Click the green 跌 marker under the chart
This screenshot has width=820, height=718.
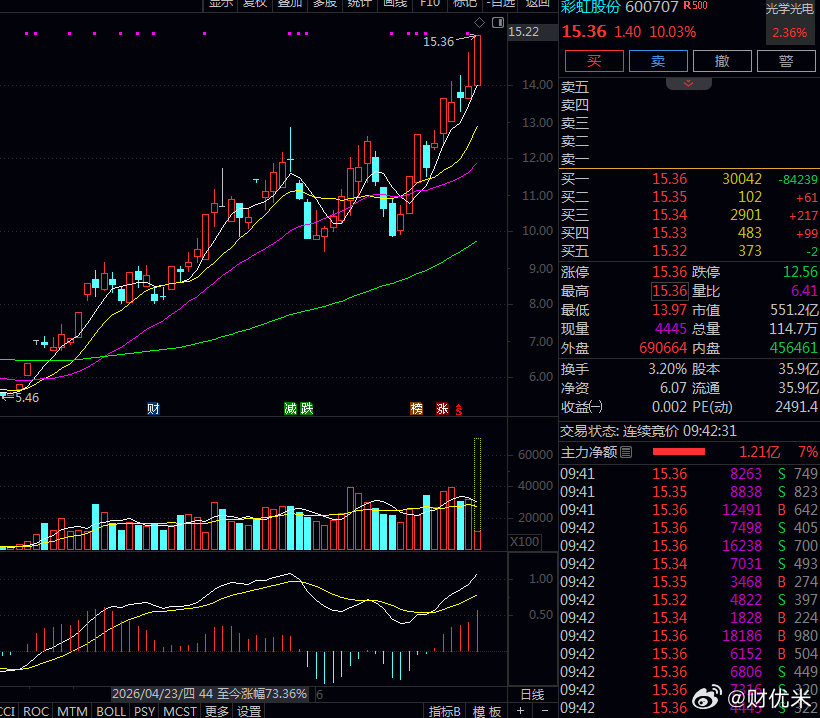tap(307, 408)
